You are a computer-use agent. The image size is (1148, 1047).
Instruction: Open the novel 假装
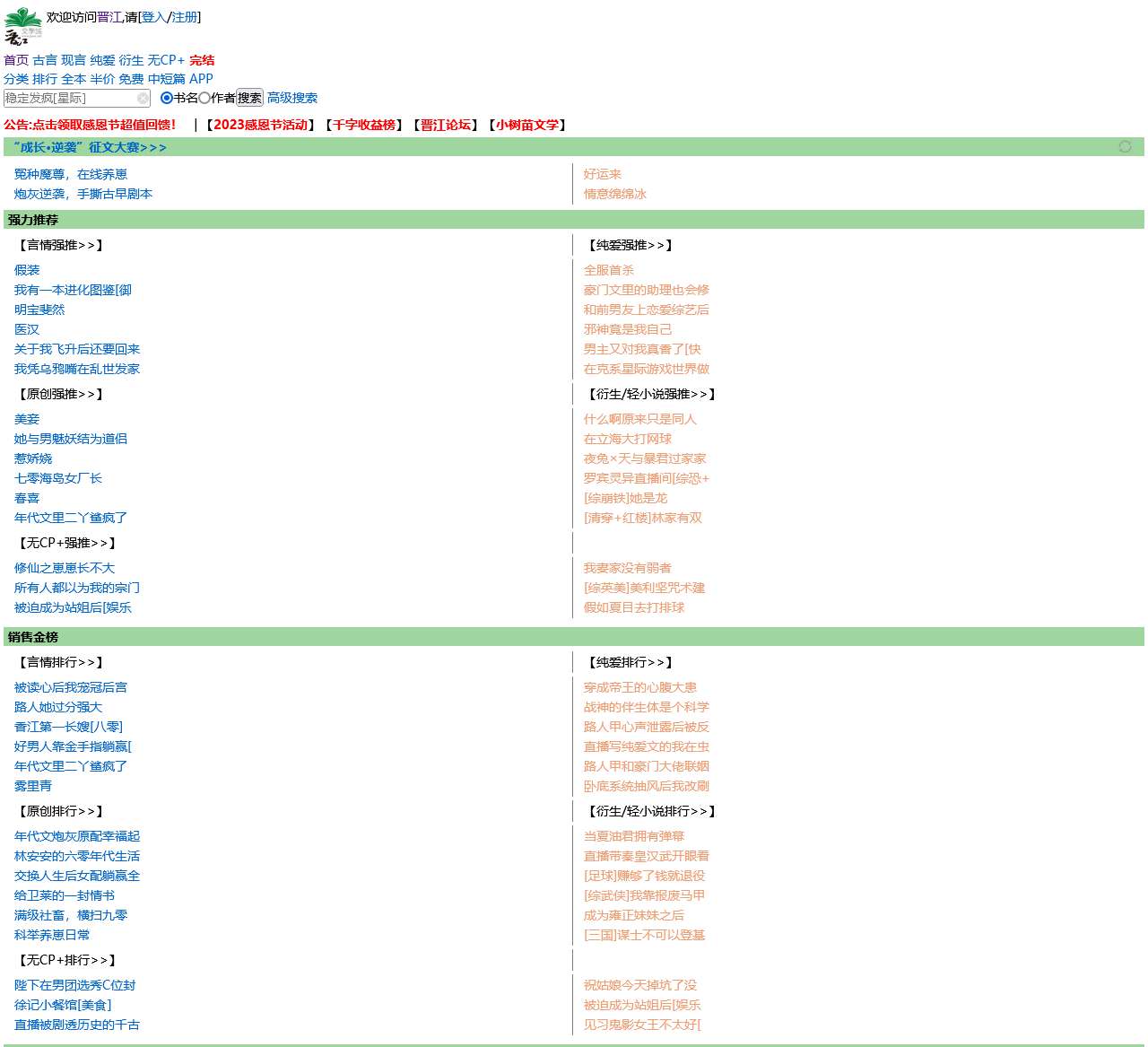[x=27, y=270]
